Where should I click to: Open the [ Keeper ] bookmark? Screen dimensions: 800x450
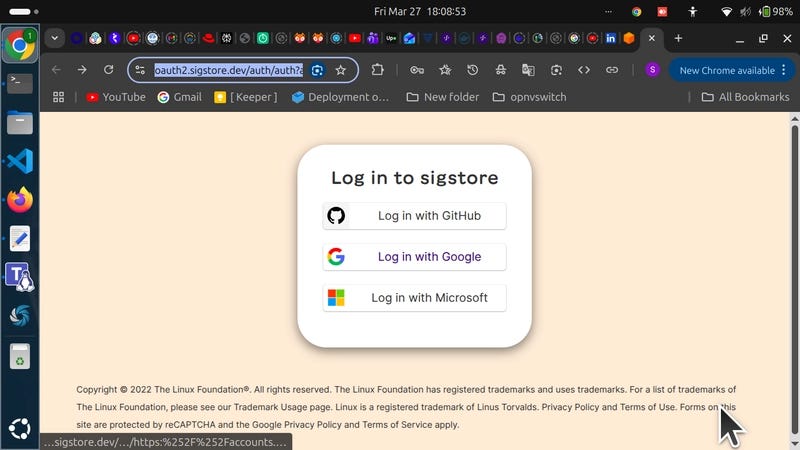click(246, 97)
